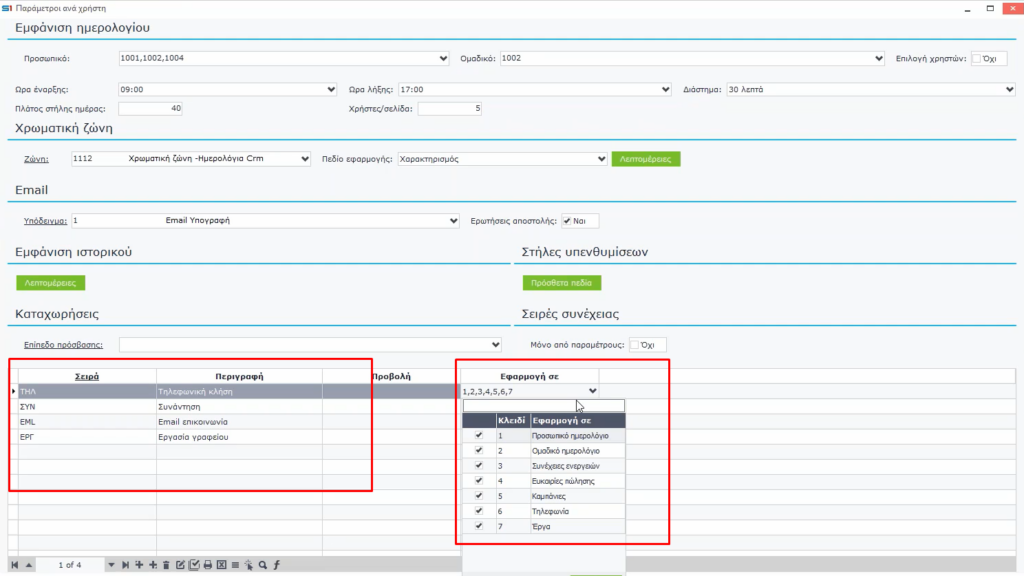Uncheck Ομαδικό ημερολόγιο option
Screen dimensions: 1024x576
coord(479,451)
